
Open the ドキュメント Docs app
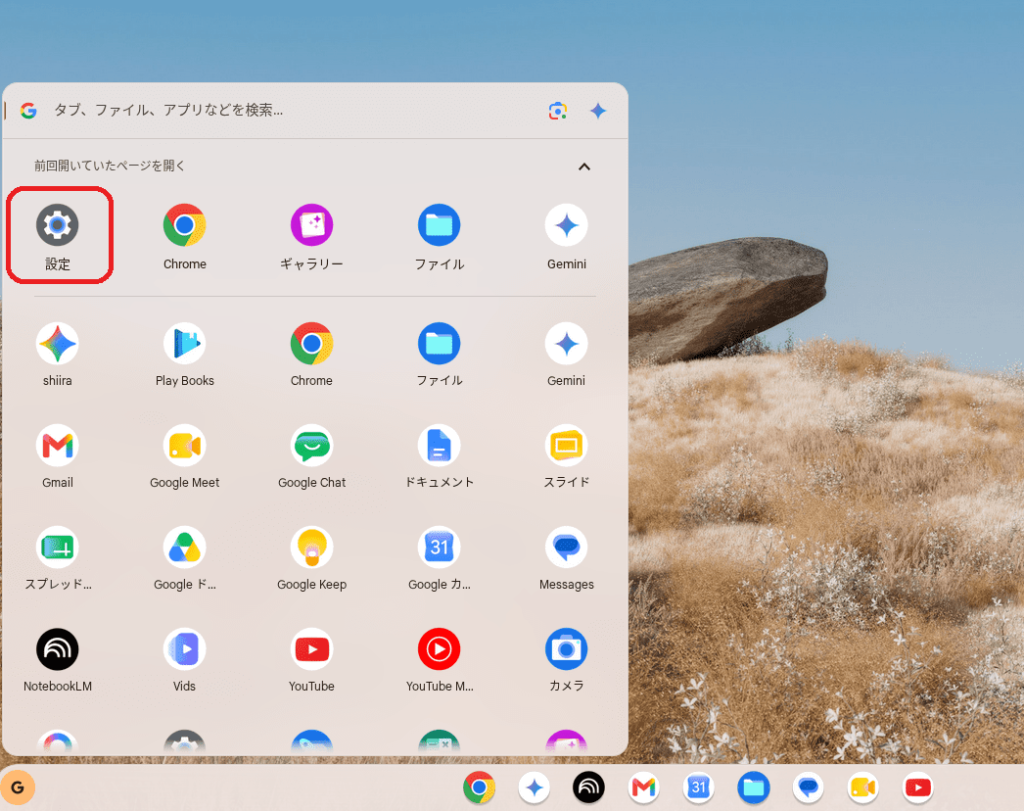click(439, 456)
